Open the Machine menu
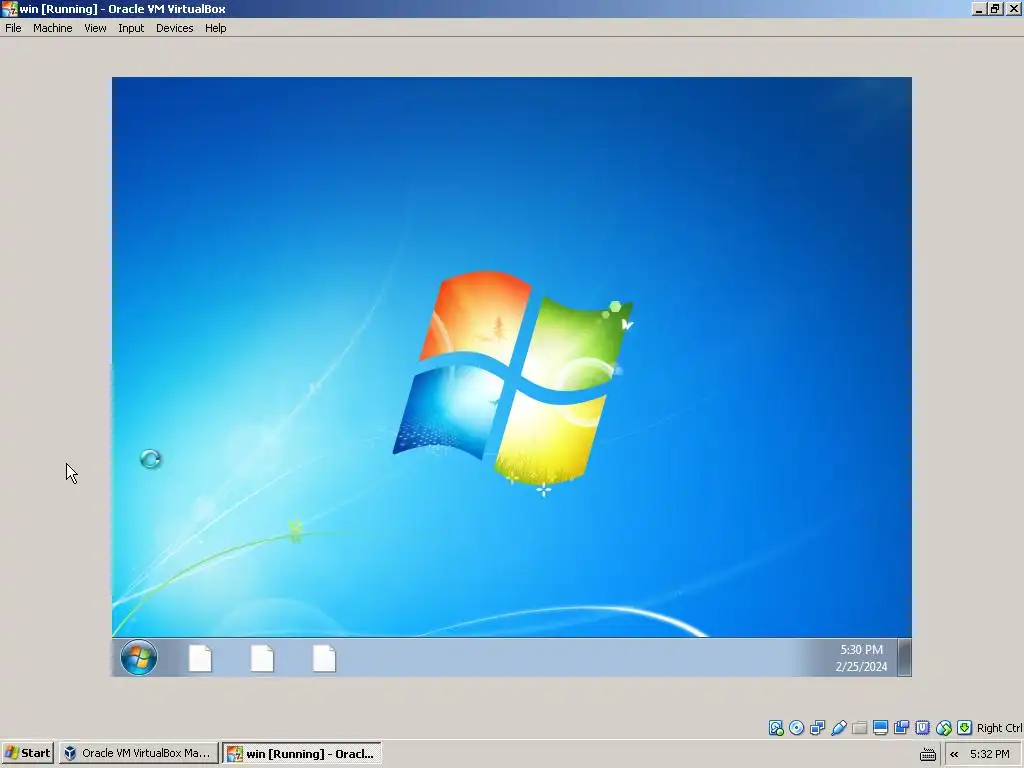Image resolution: width=1024 pixels, height=768 pixels. (52, 28)
